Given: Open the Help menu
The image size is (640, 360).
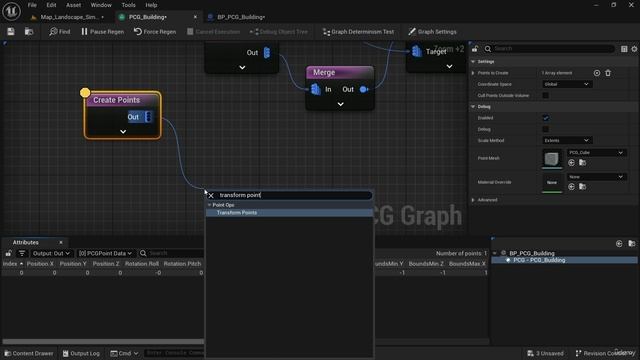Looking at the screenshot, I should click(x=151, y=5).
